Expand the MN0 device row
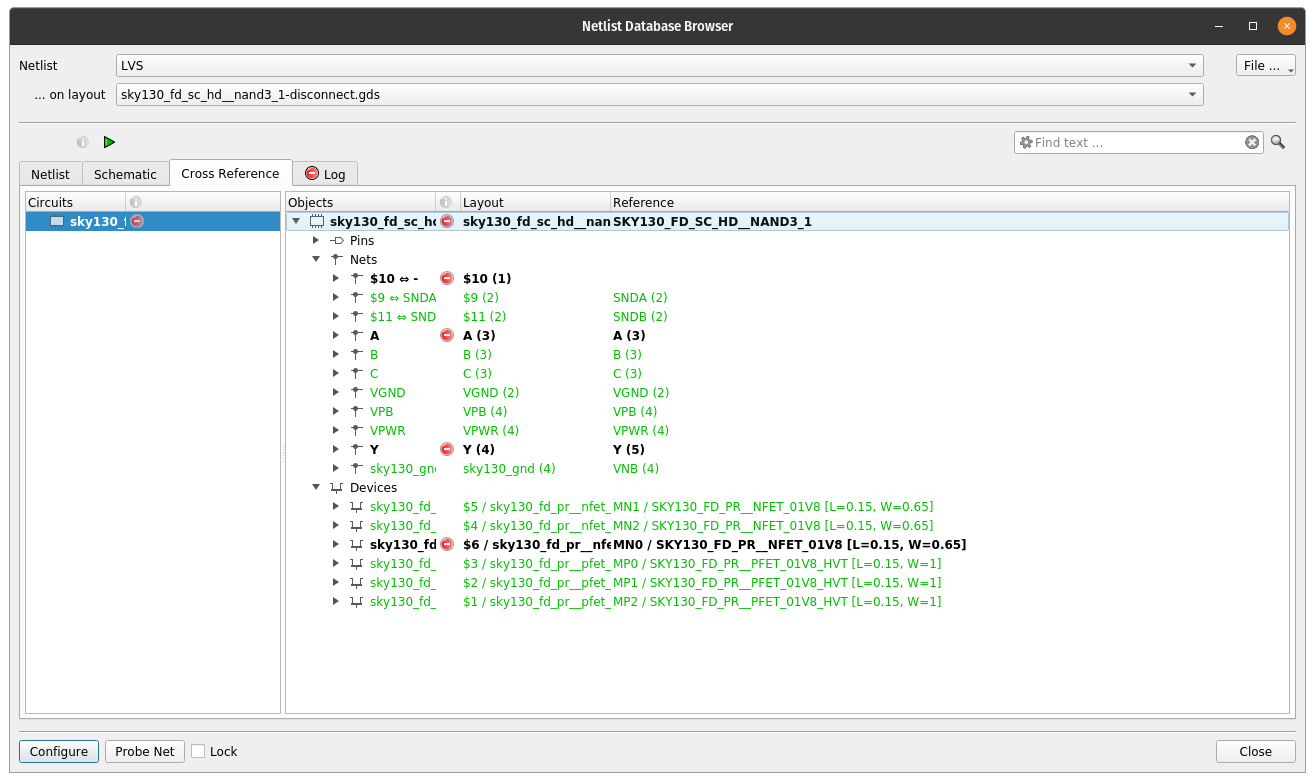This screenshot has width=1315, height=782. pos(336,544)
